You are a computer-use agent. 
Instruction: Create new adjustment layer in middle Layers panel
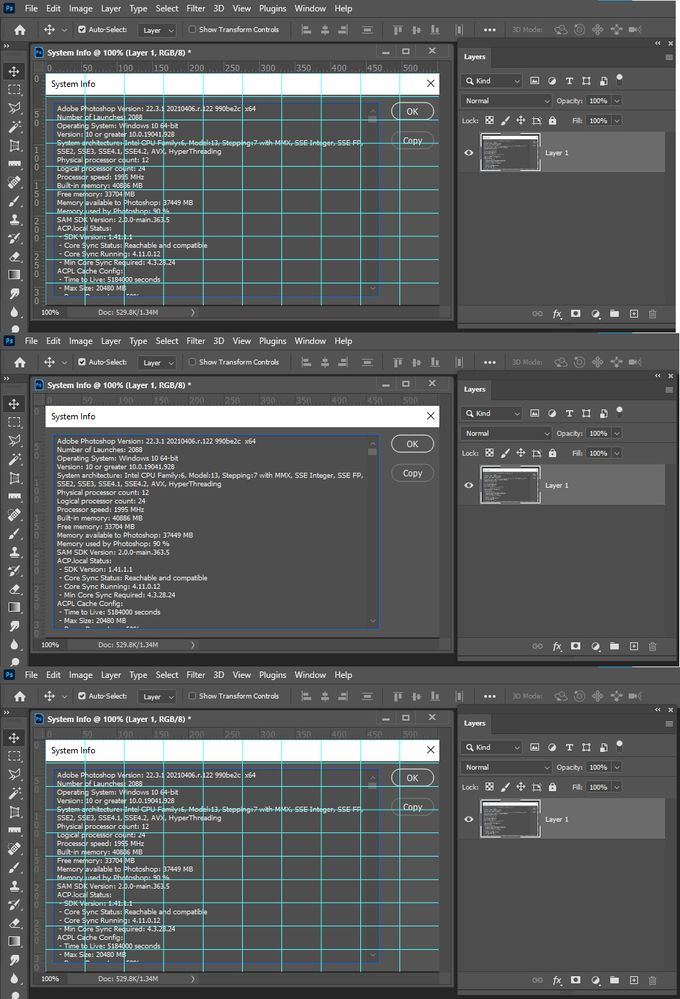[x=595, y=646]
